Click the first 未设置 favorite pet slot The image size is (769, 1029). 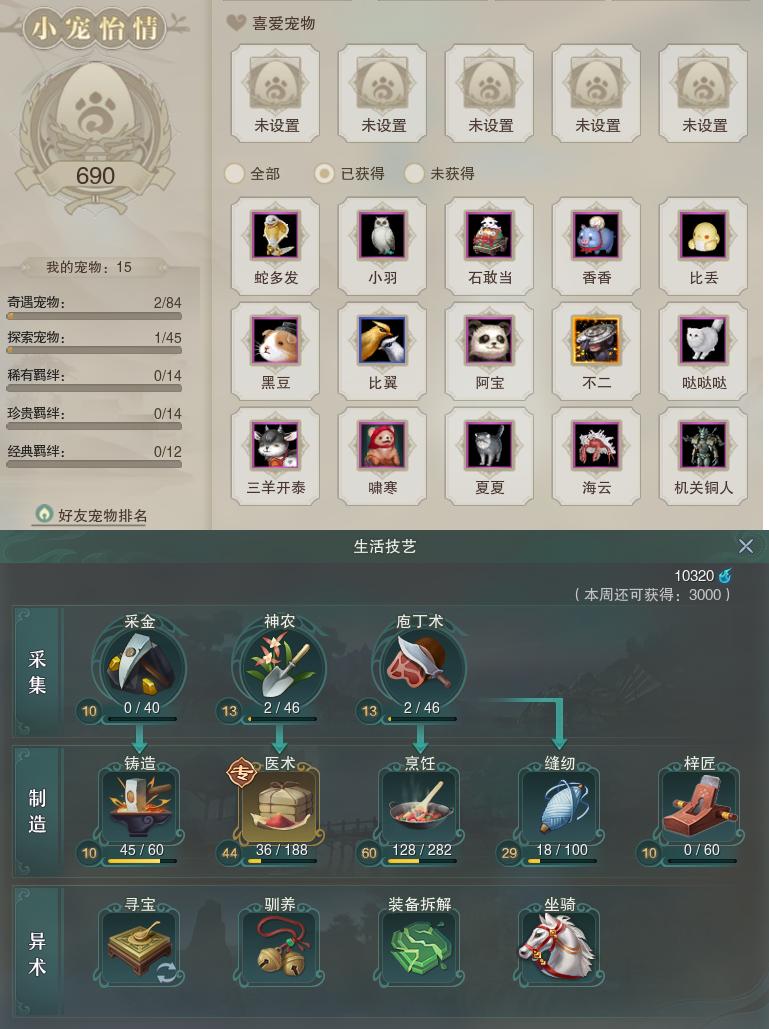click(x=276, y=93)
